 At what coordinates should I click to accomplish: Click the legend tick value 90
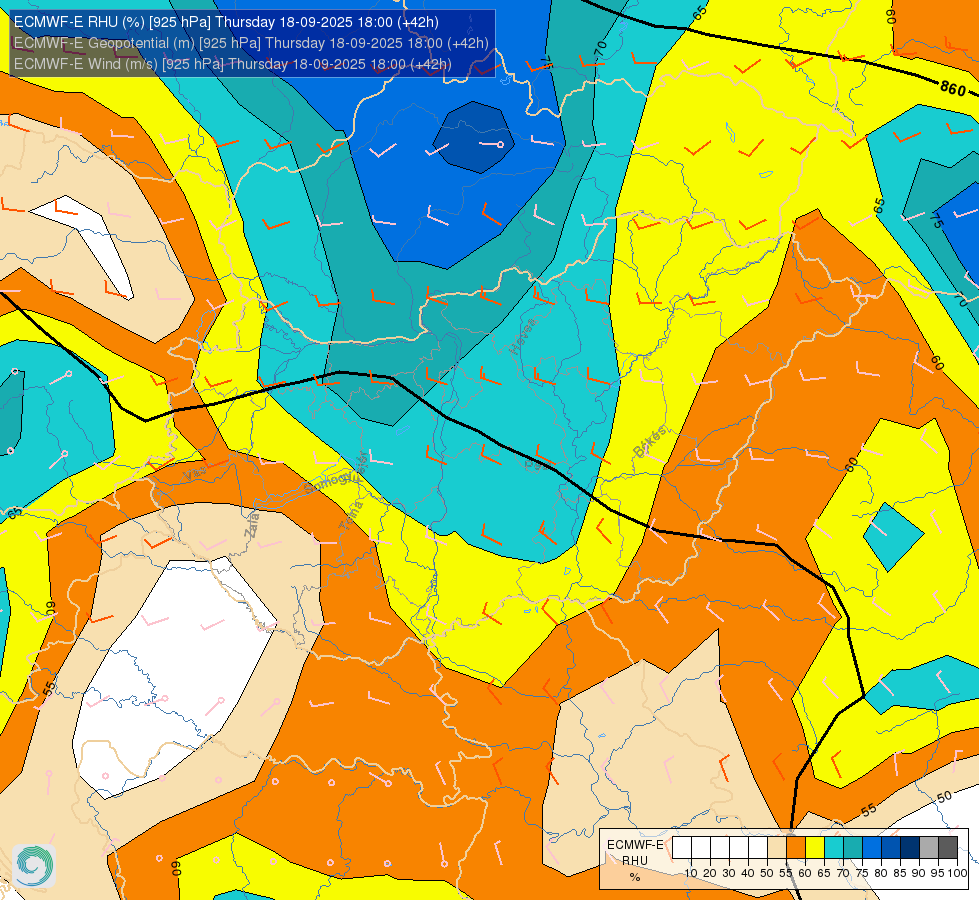coord(919,873)
